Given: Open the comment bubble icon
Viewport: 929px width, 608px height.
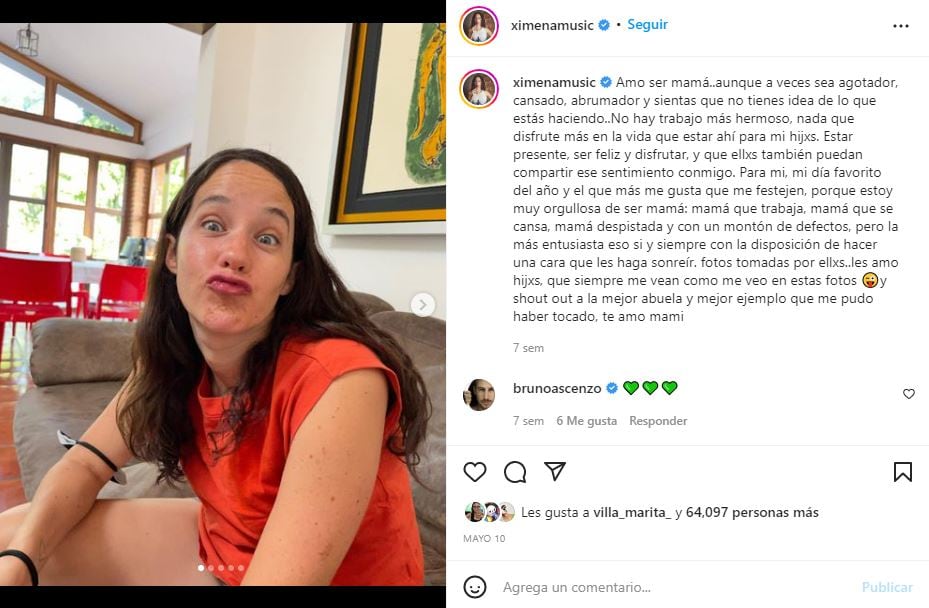Looking at the screenshot, I should coord(515,472).
